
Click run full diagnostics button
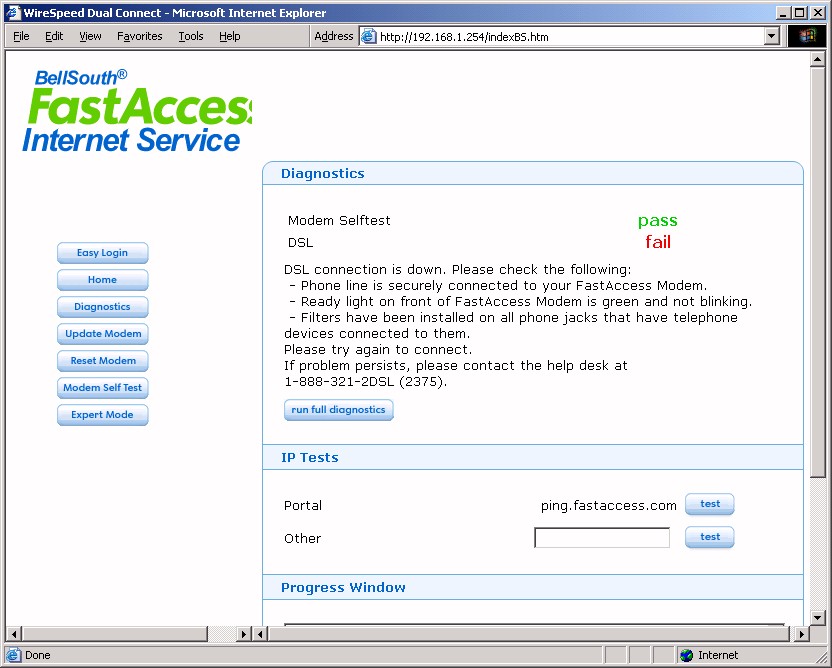pyautogui.click(x=339, y=410)
